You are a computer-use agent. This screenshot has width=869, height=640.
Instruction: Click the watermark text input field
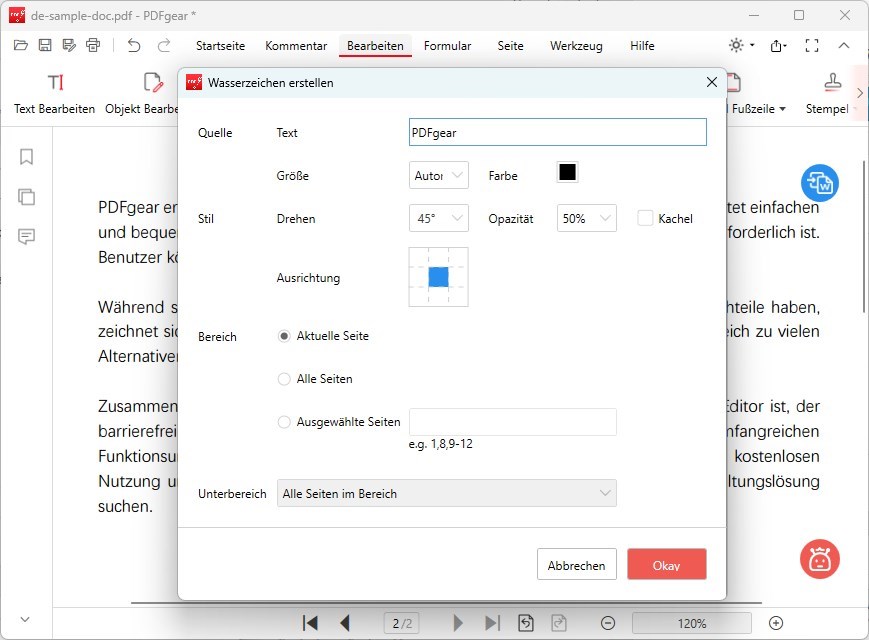[x=557, y=132]
